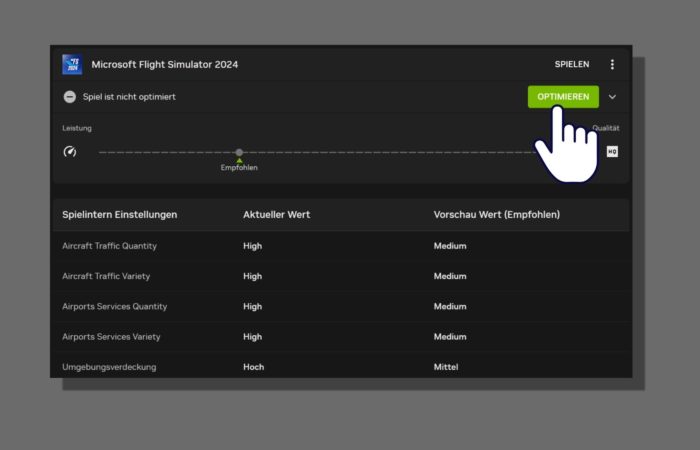Select the Umgebungsverdeckung row label
This screenshot has height=450, width=700.
point(109,367)
